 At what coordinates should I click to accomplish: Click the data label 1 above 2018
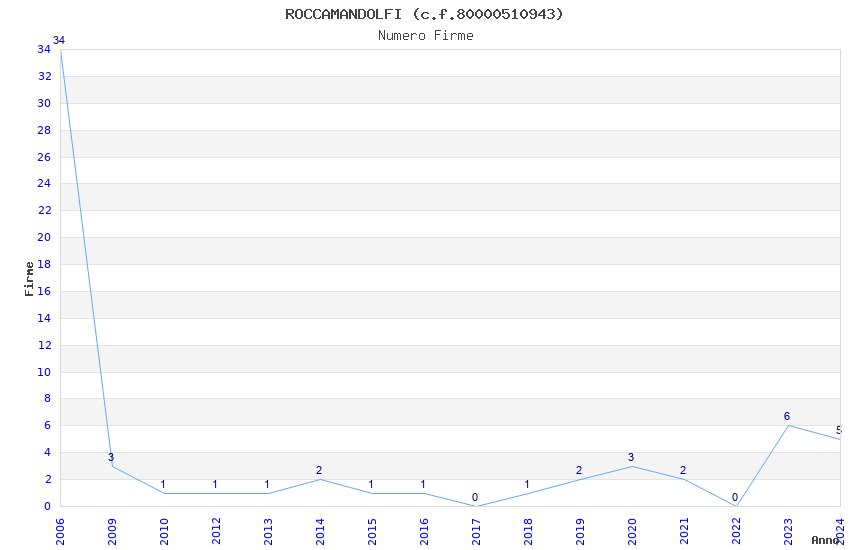point(527,484)
